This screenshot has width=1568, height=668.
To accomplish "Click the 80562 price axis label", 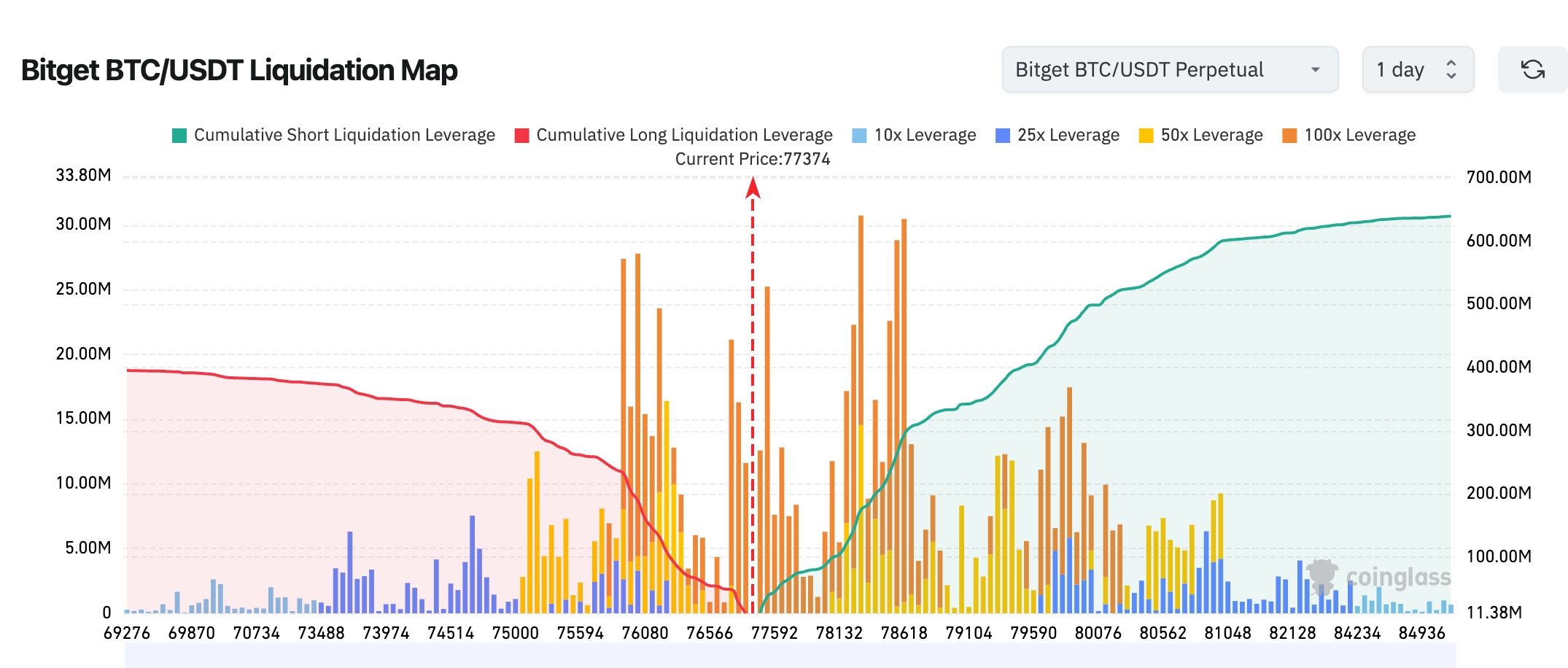I will [x=1163, y=633].
